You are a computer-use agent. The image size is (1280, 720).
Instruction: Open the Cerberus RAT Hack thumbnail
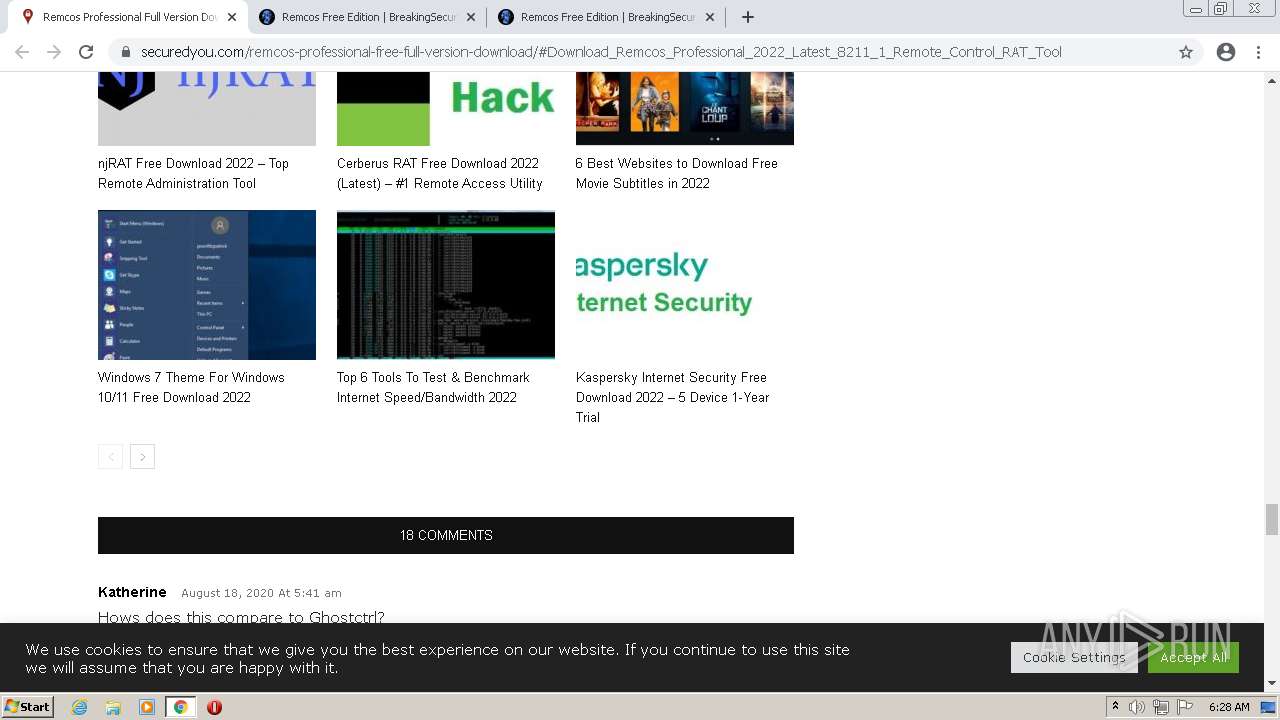pos(446,108)
